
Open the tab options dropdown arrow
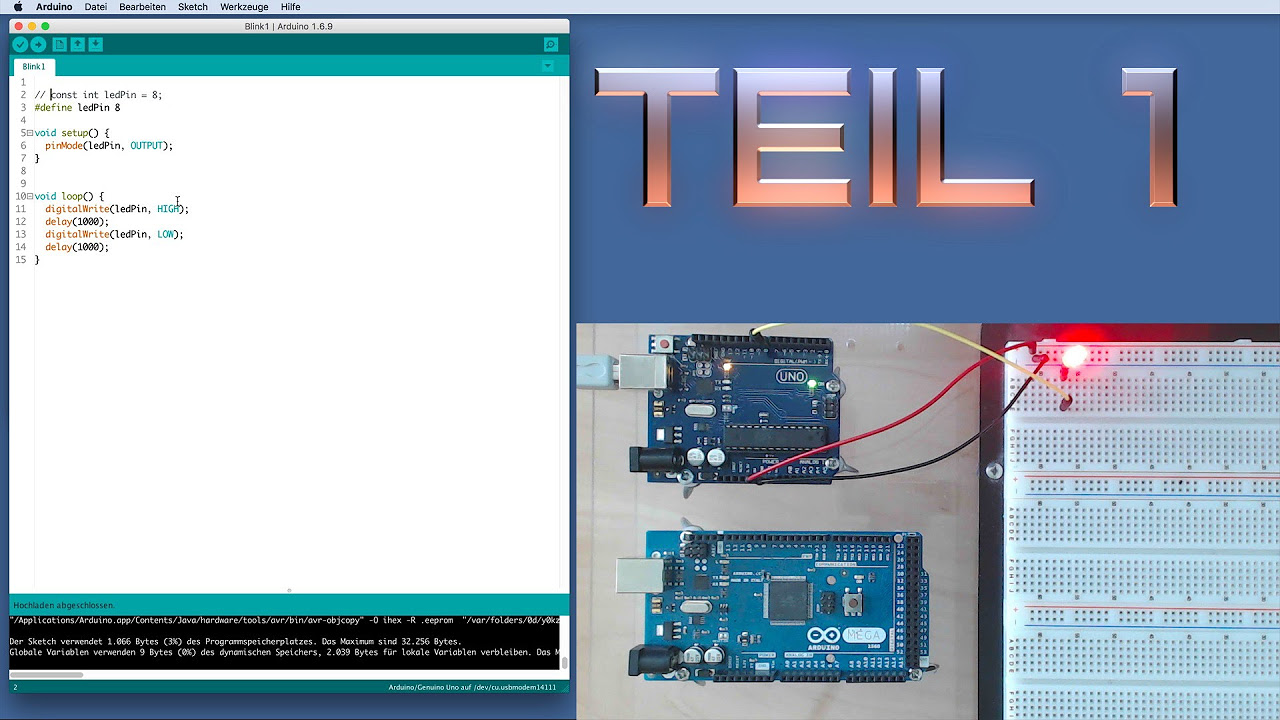click(547, 66)
